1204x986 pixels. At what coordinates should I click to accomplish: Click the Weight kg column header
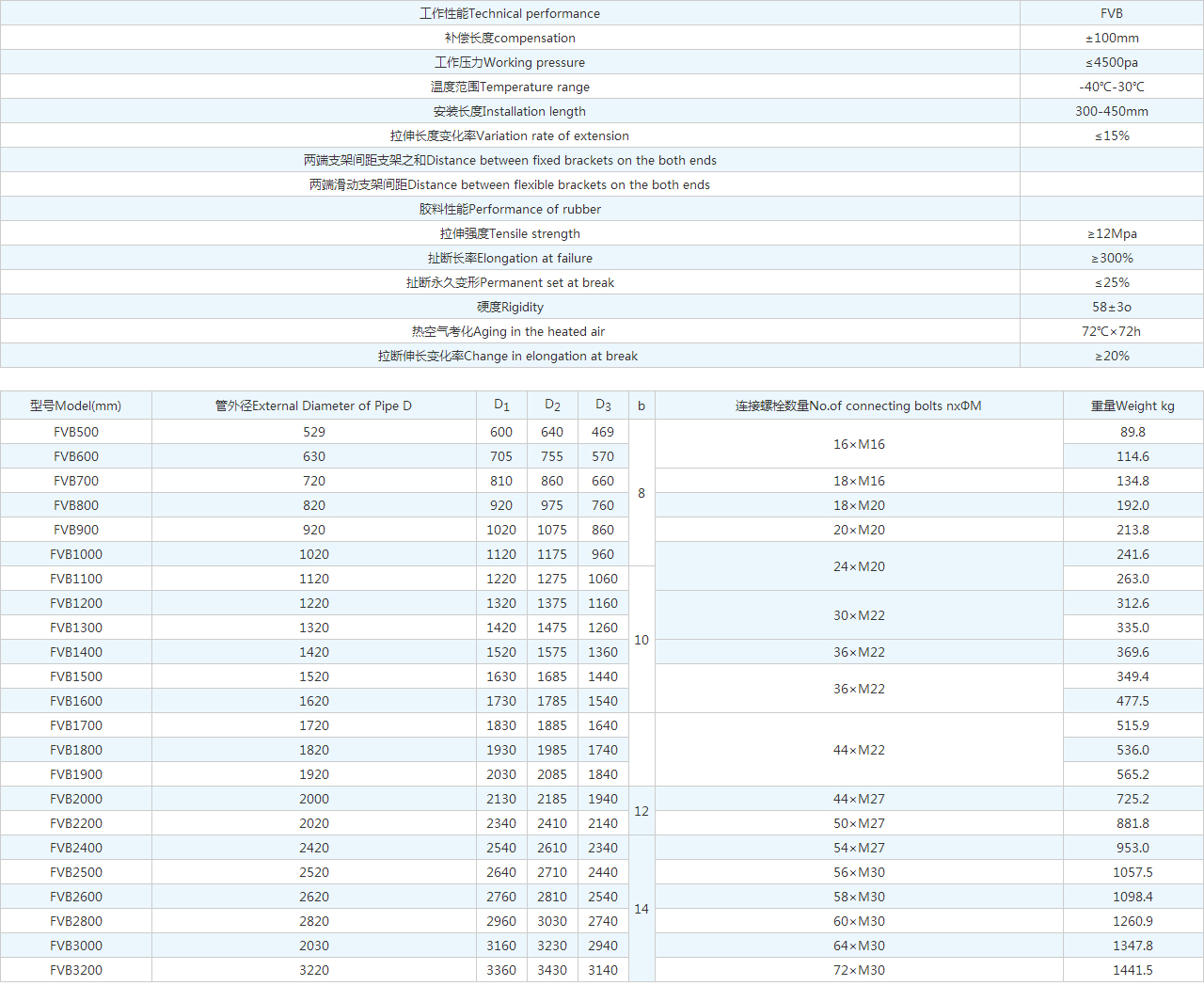(1133, 406)
